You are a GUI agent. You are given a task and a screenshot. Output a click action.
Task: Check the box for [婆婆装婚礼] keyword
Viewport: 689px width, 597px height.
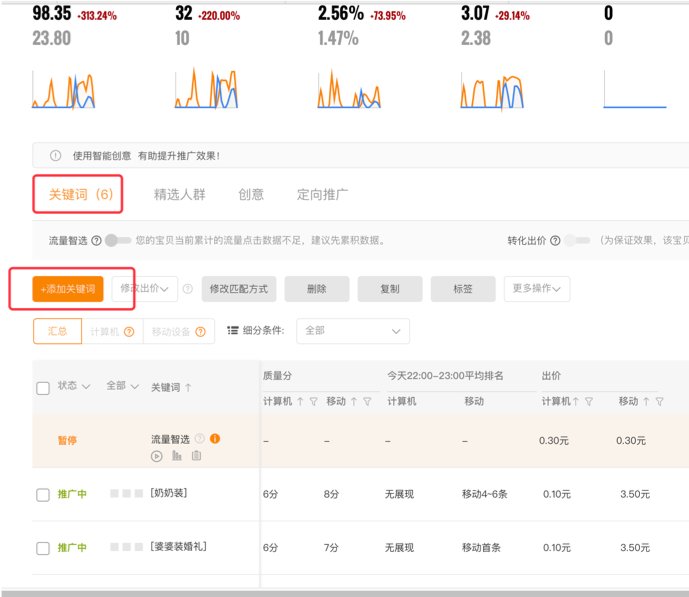[43, 548]
